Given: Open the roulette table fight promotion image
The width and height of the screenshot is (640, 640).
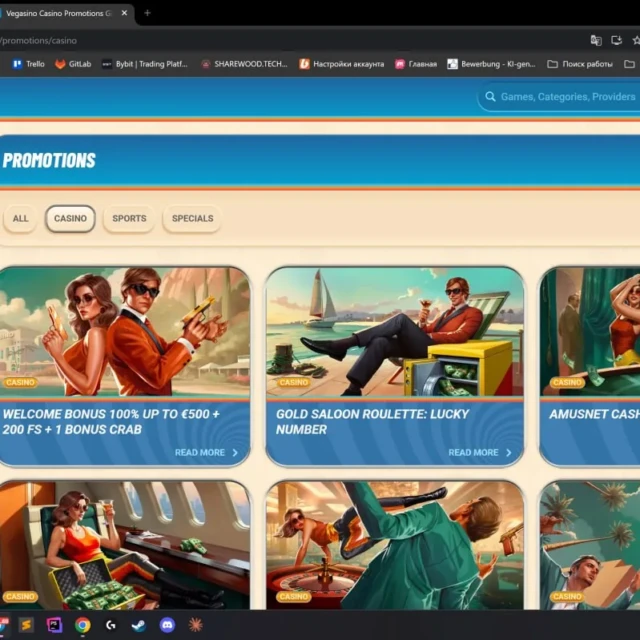Looking at the screenshot, I should (x=395, y=545).
